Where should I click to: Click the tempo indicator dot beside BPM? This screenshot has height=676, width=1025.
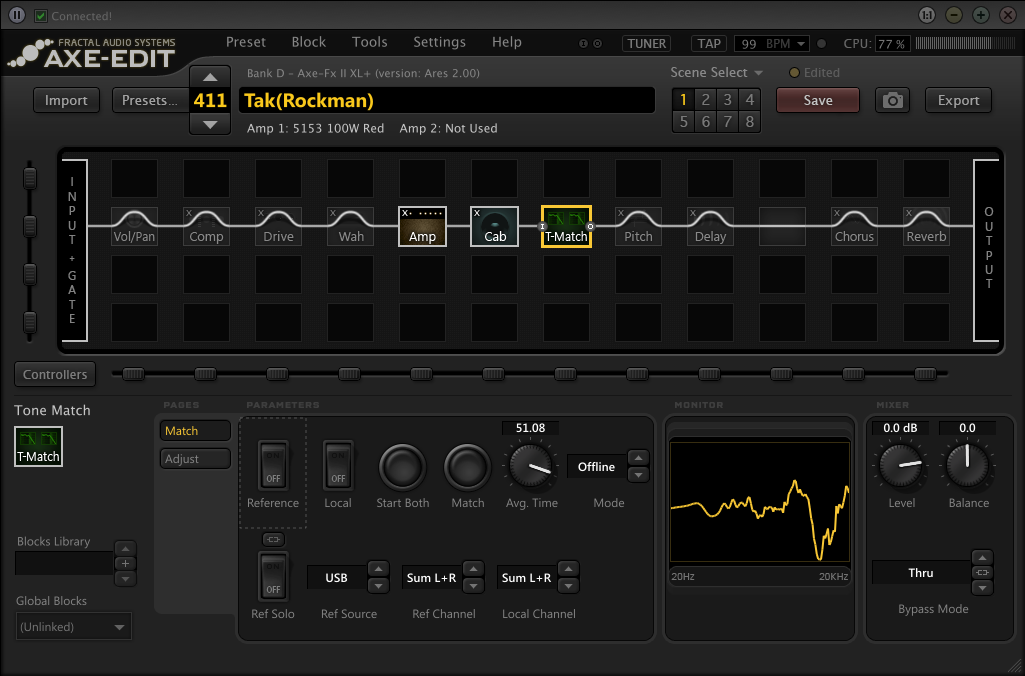pyautogui.click(x=822, y=44)
